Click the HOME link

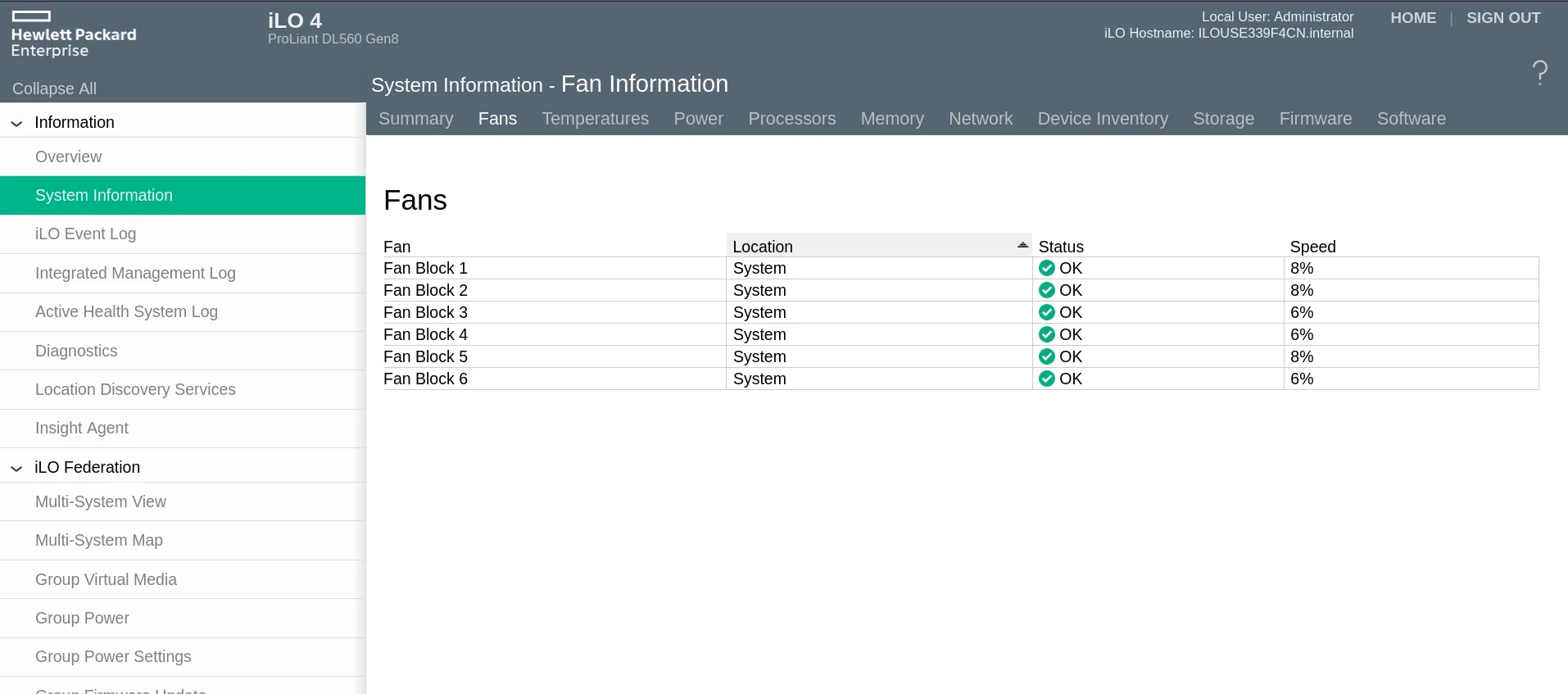point(1413,18)
